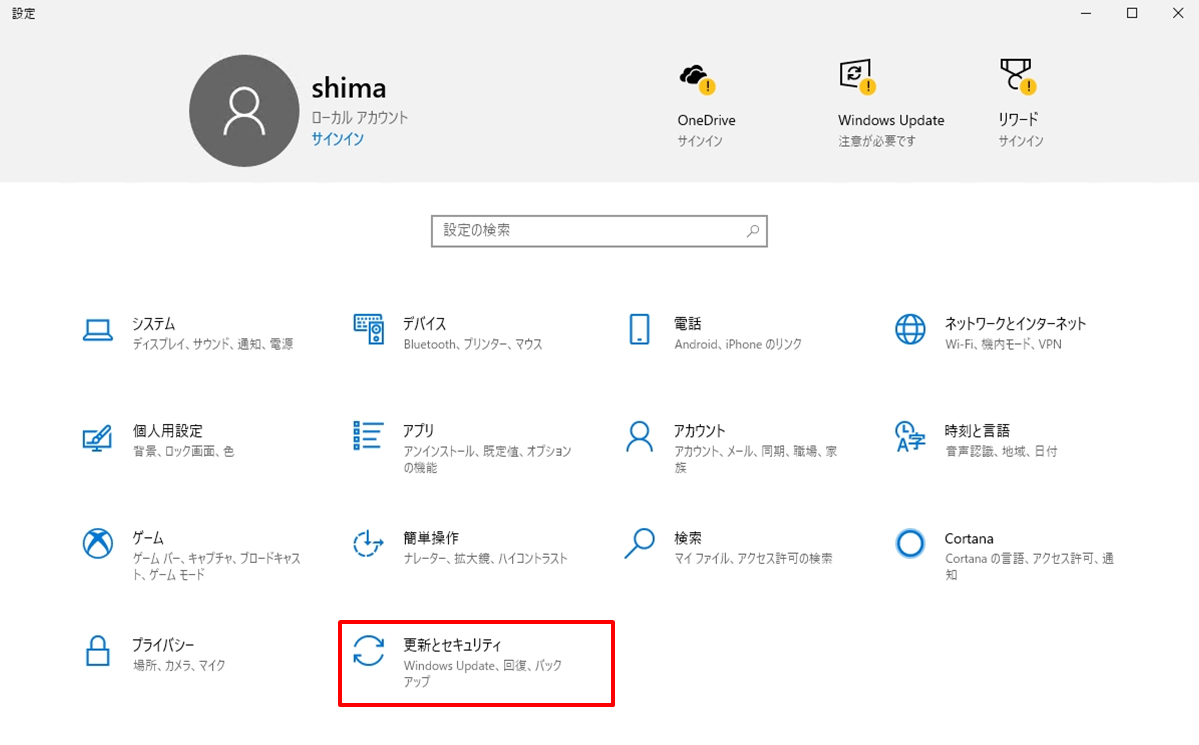This screenshot has height=745, width=1199.
Task: Open the デバイス keyboard-speaker icon
Action: point(369,329)
